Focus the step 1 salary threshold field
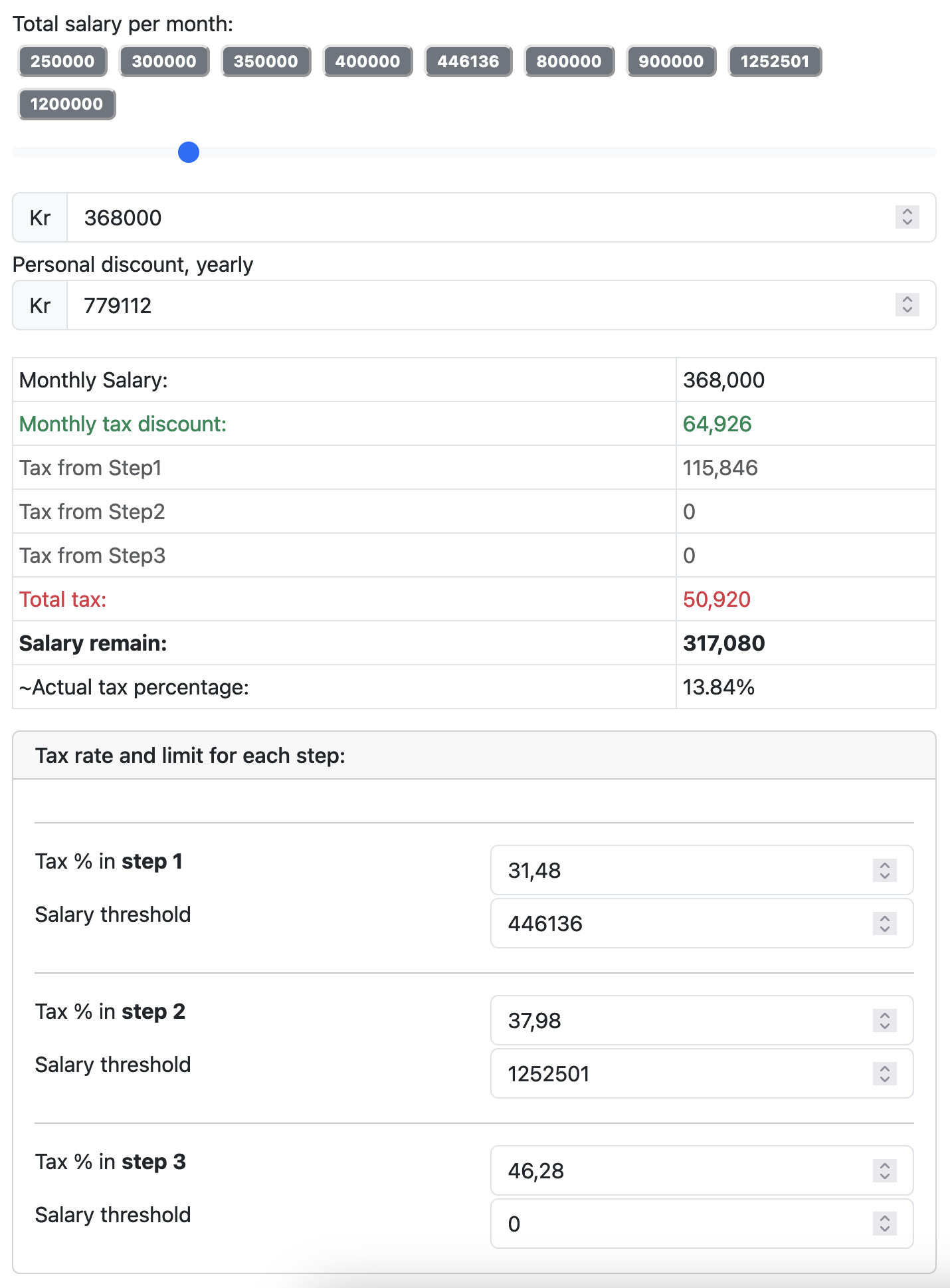This screenshot has height=1288, width=950. [x=678, y=924]
